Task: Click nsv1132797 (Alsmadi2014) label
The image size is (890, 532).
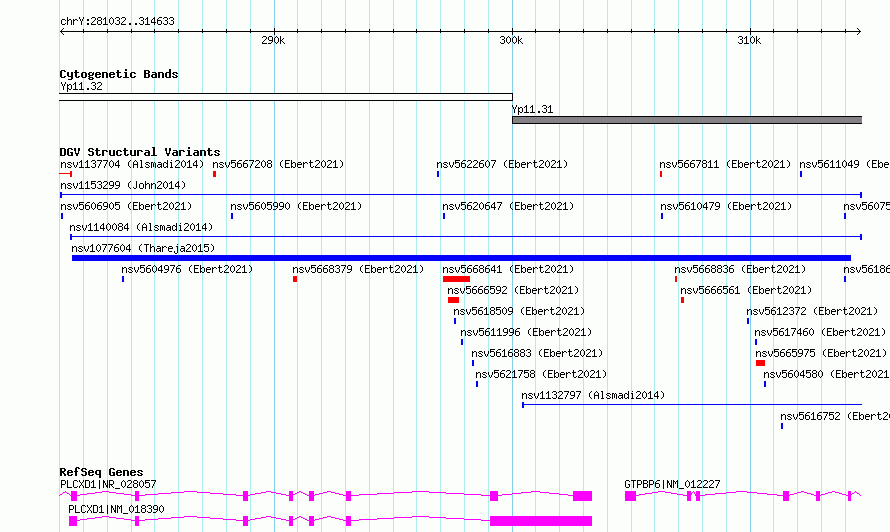Action: click(593, 395)
